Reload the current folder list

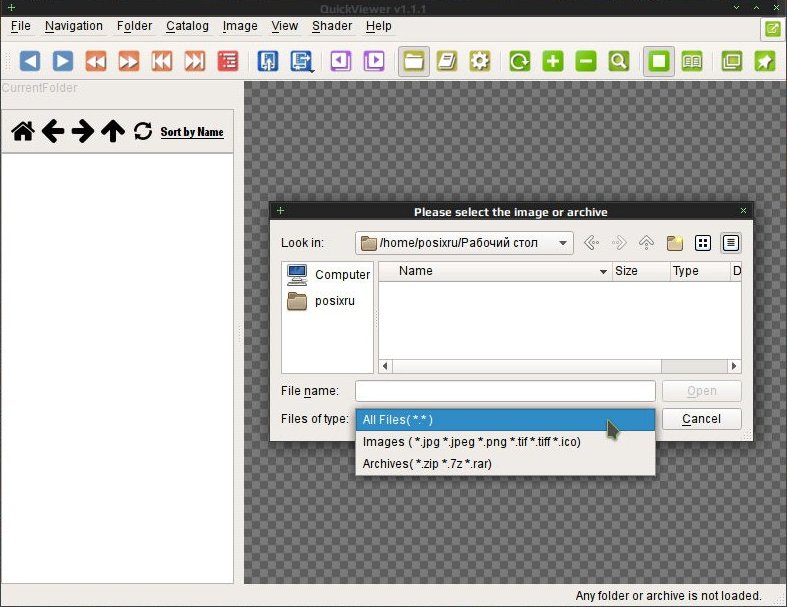coord(143,132)
